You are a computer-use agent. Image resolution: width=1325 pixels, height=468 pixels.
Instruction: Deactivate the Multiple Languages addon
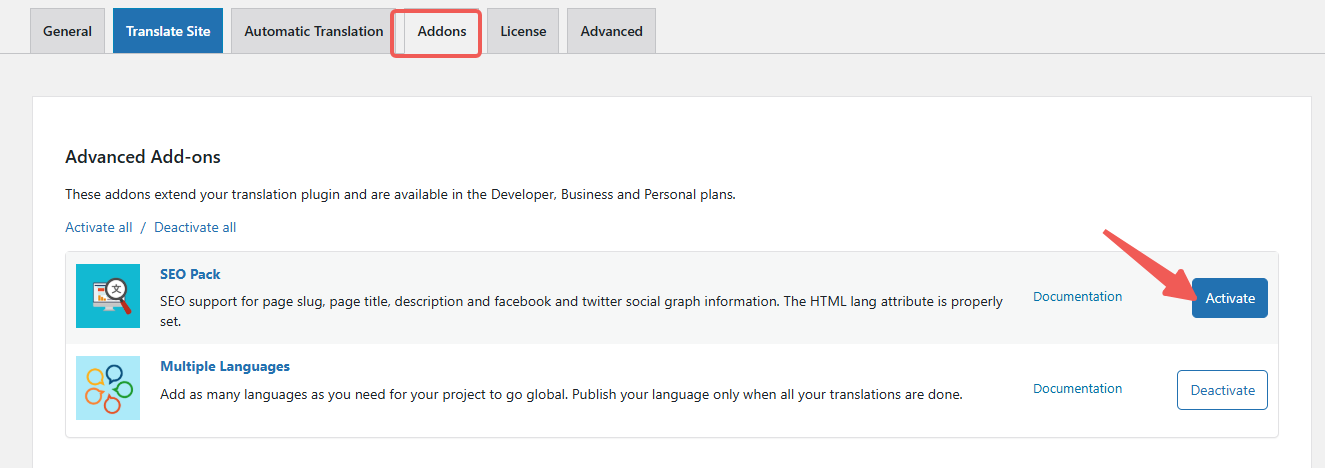coord(1222,390)
